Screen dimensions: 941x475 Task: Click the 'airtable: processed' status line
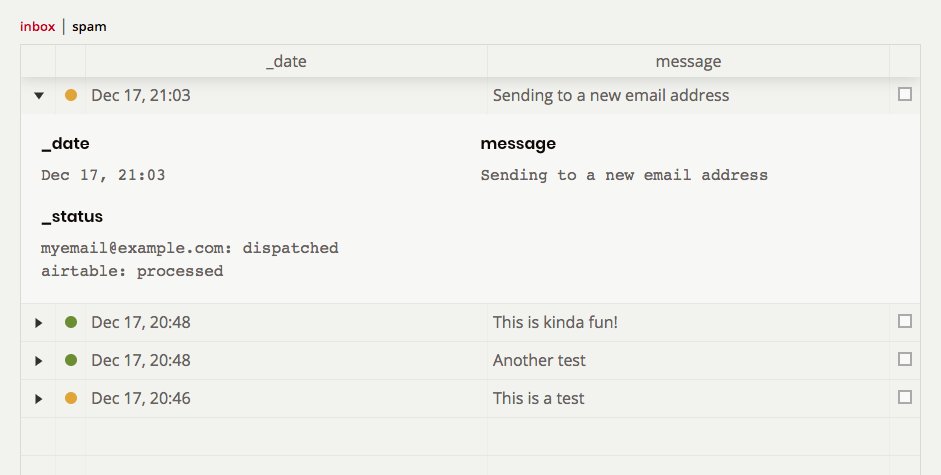coord(132,271)
